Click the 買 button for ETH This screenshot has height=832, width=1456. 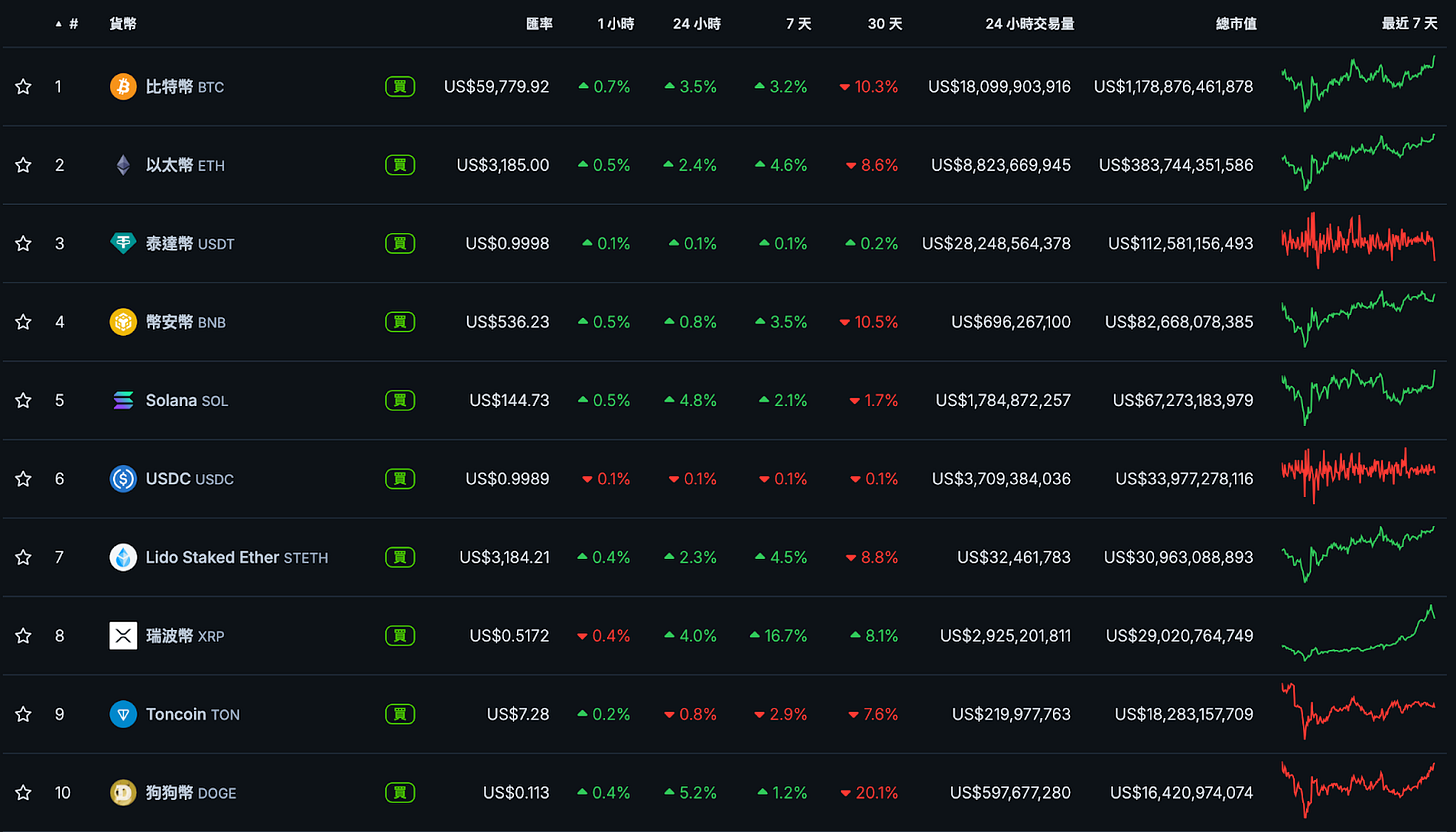[400, 165]
